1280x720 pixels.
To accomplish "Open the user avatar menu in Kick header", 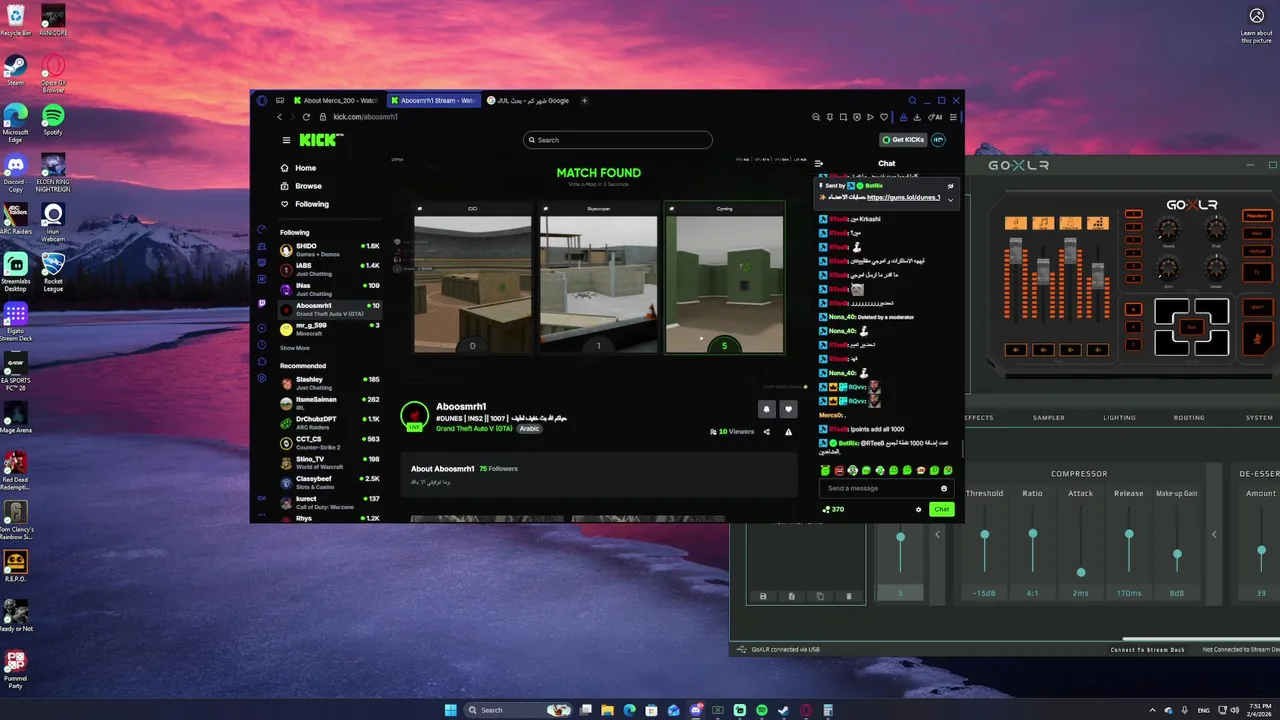I will (938, 140).
